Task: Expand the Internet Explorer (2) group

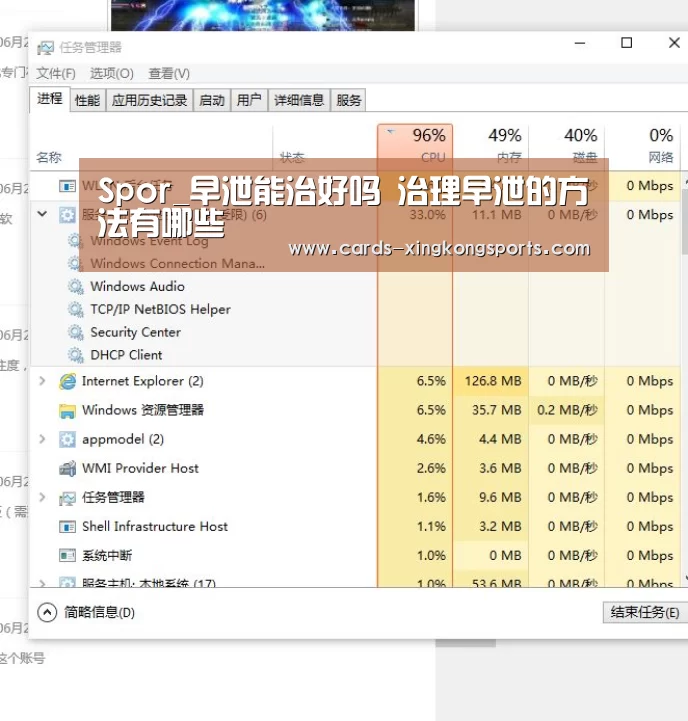Action: 42,381
